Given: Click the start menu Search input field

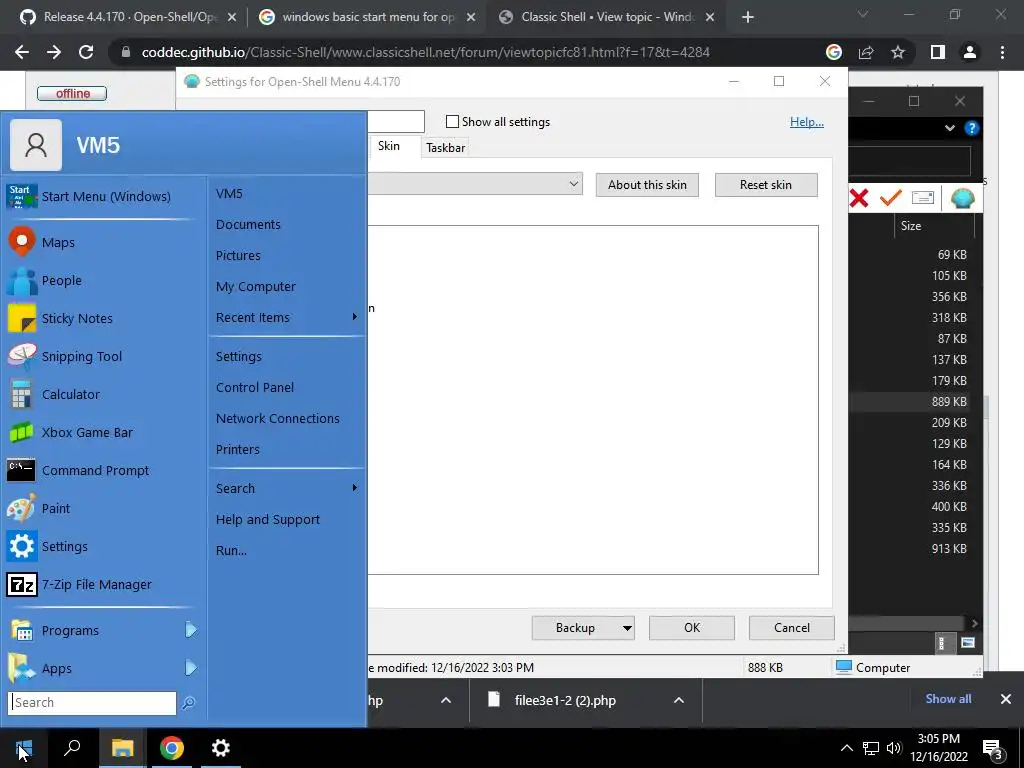Looking at the screenshot, I should click(92, 703).
